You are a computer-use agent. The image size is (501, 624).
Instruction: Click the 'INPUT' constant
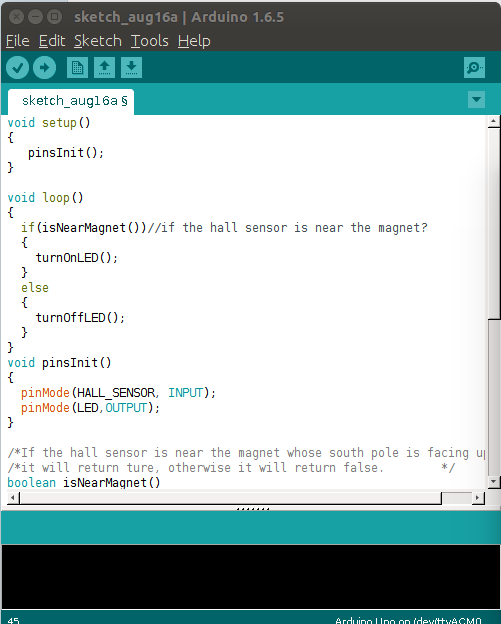(185, 393)
